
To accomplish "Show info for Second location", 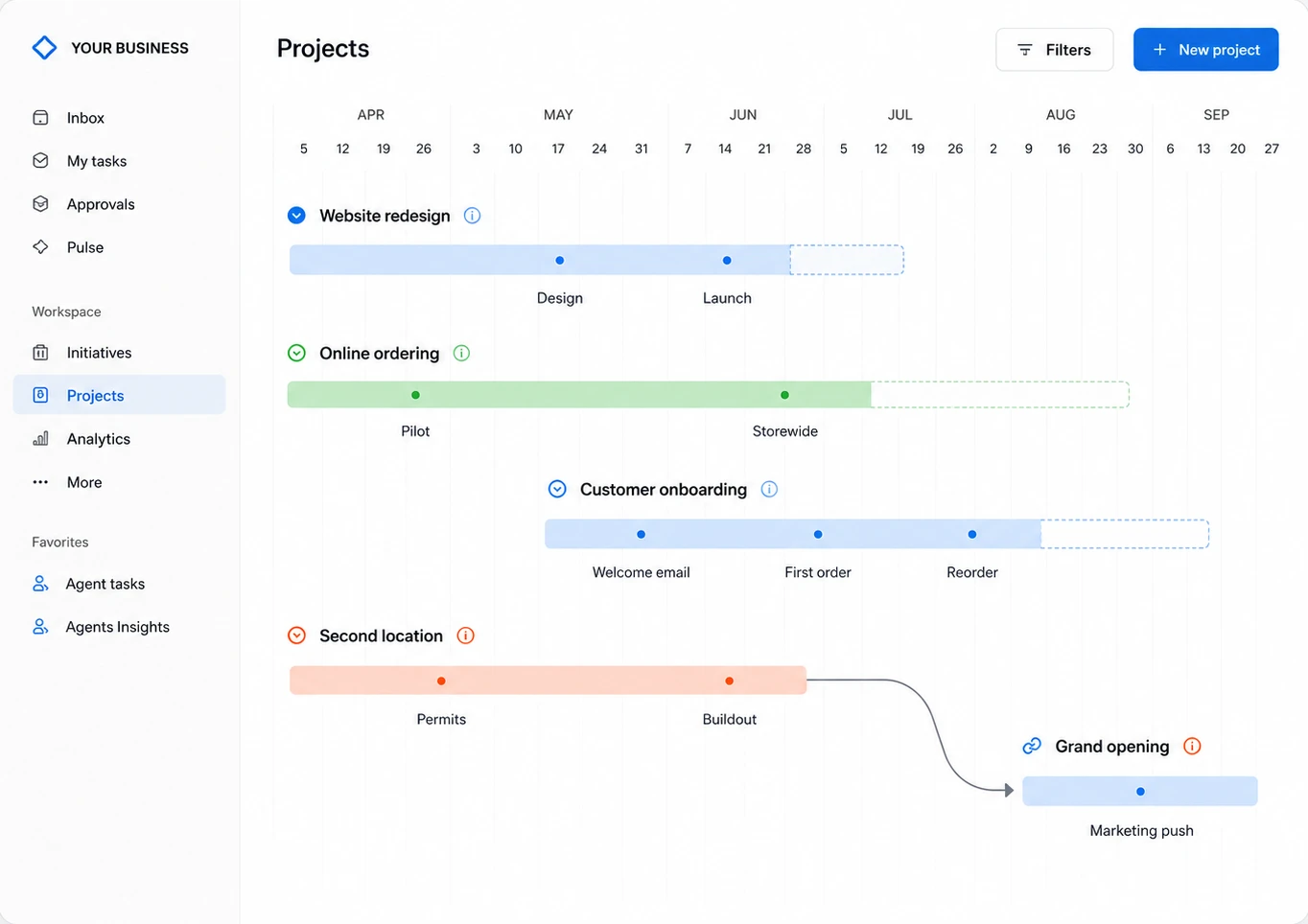I will (466, 635).
